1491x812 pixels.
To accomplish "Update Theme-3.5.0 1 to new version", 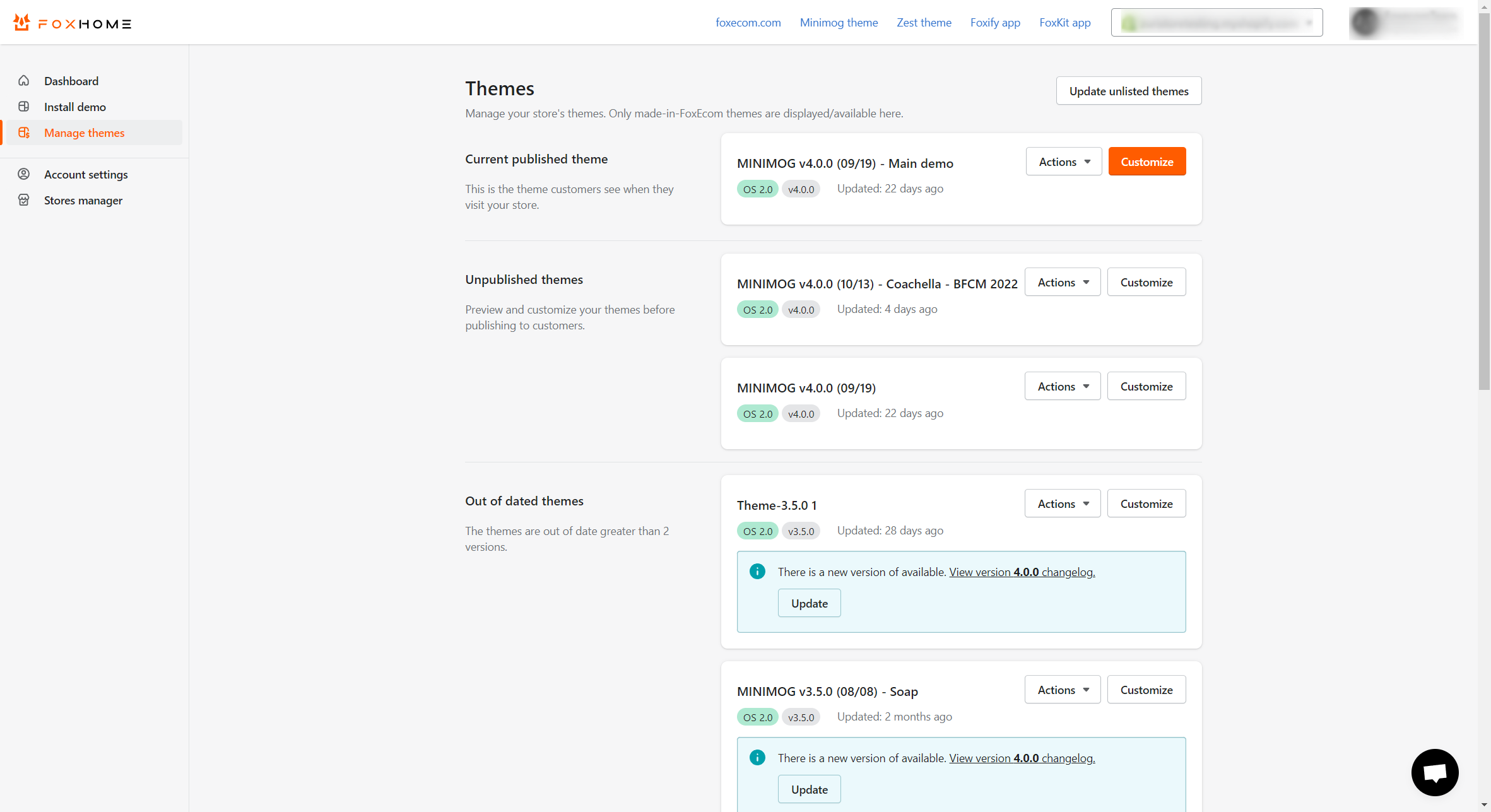I will coord(810,603).
